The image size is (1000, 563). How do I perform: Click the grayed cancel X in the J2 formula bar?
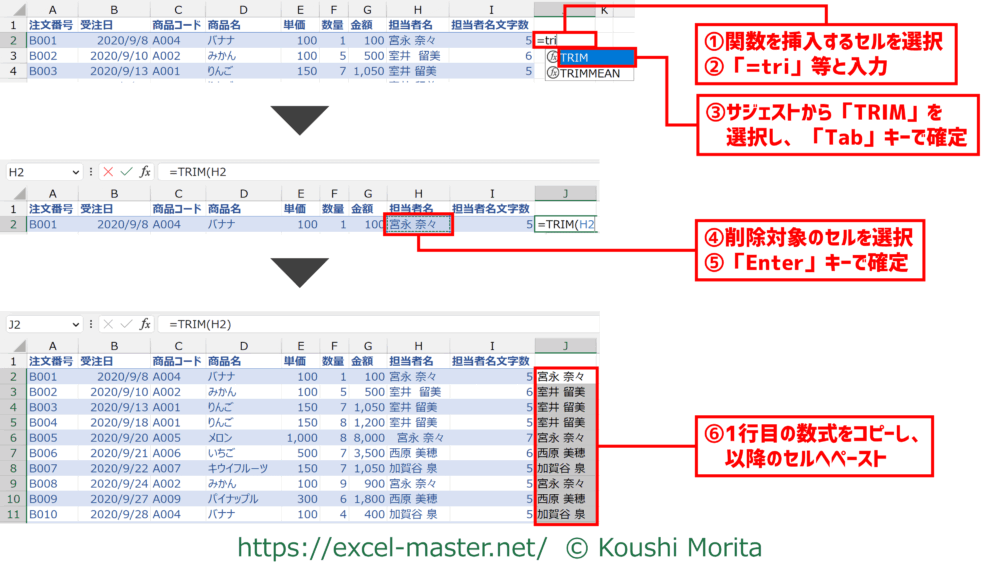108,325
